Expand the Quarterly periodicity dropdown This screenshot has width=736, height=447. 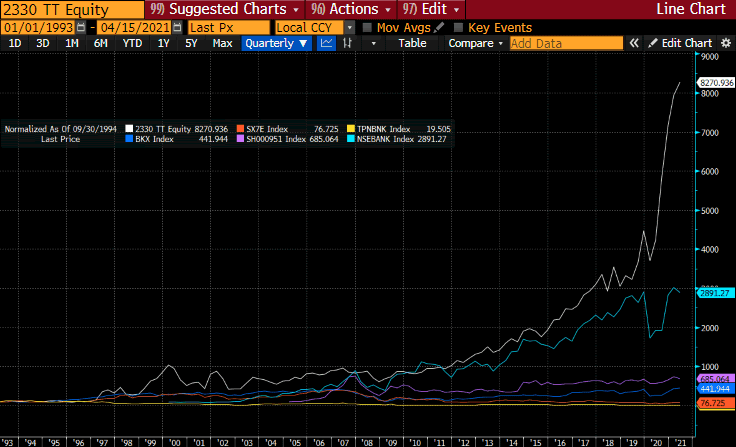[x=276, y=43]
